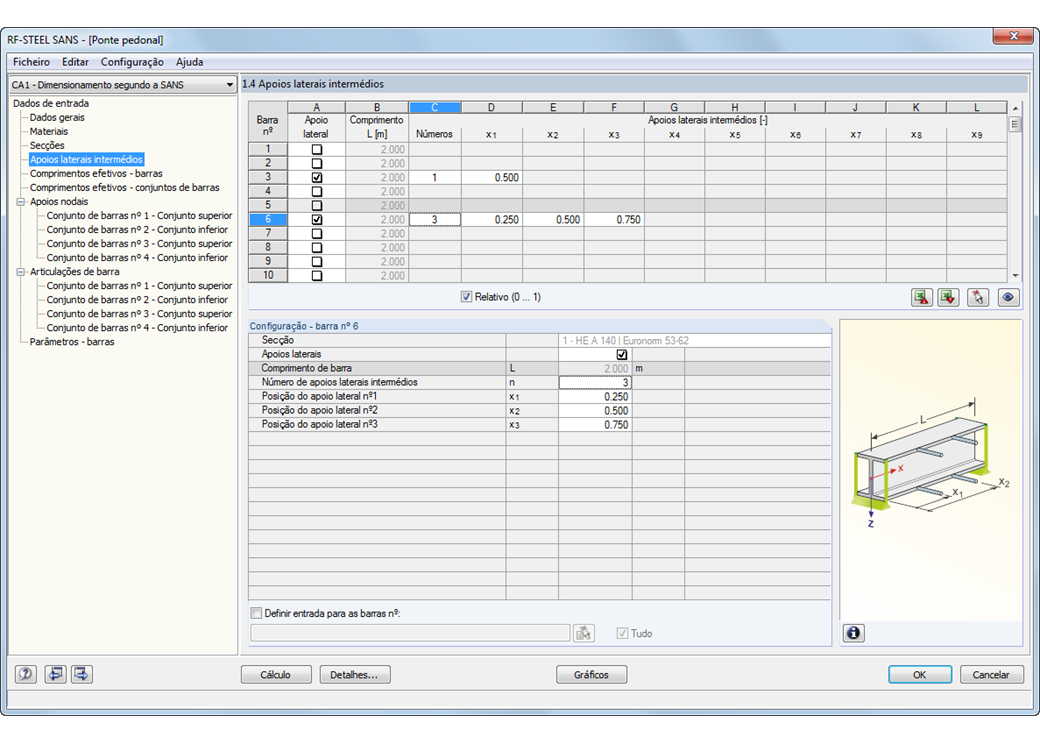
Task: Go to the previous table with arrow icon
Action: (x=55, y=674)
